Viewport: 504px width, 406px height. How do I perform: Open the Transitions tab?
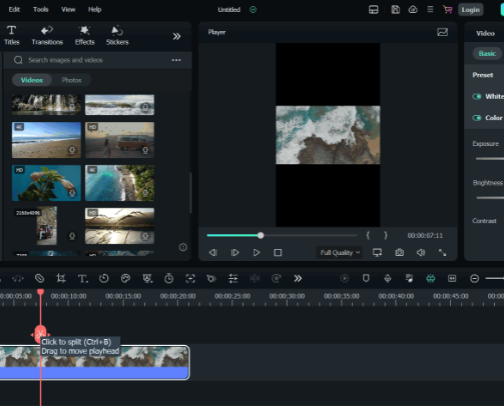(47, 35)
